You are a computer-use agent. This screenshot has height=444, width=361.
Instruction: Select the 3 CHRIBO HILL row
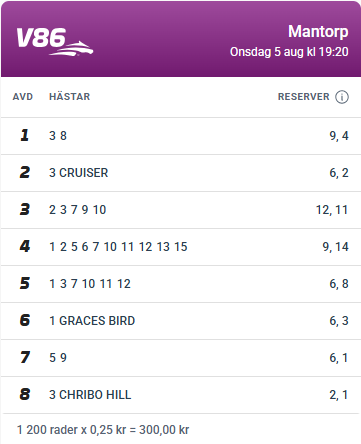(x=181, y=395)
